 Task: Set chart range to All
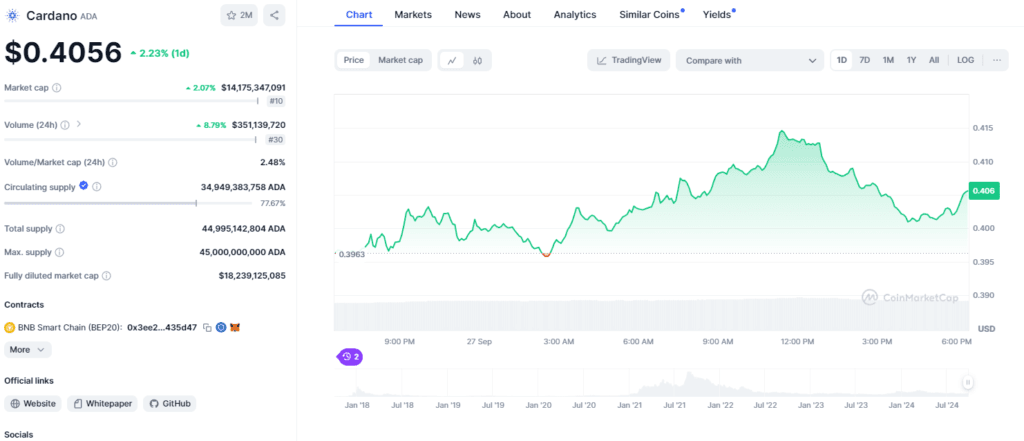934,60
